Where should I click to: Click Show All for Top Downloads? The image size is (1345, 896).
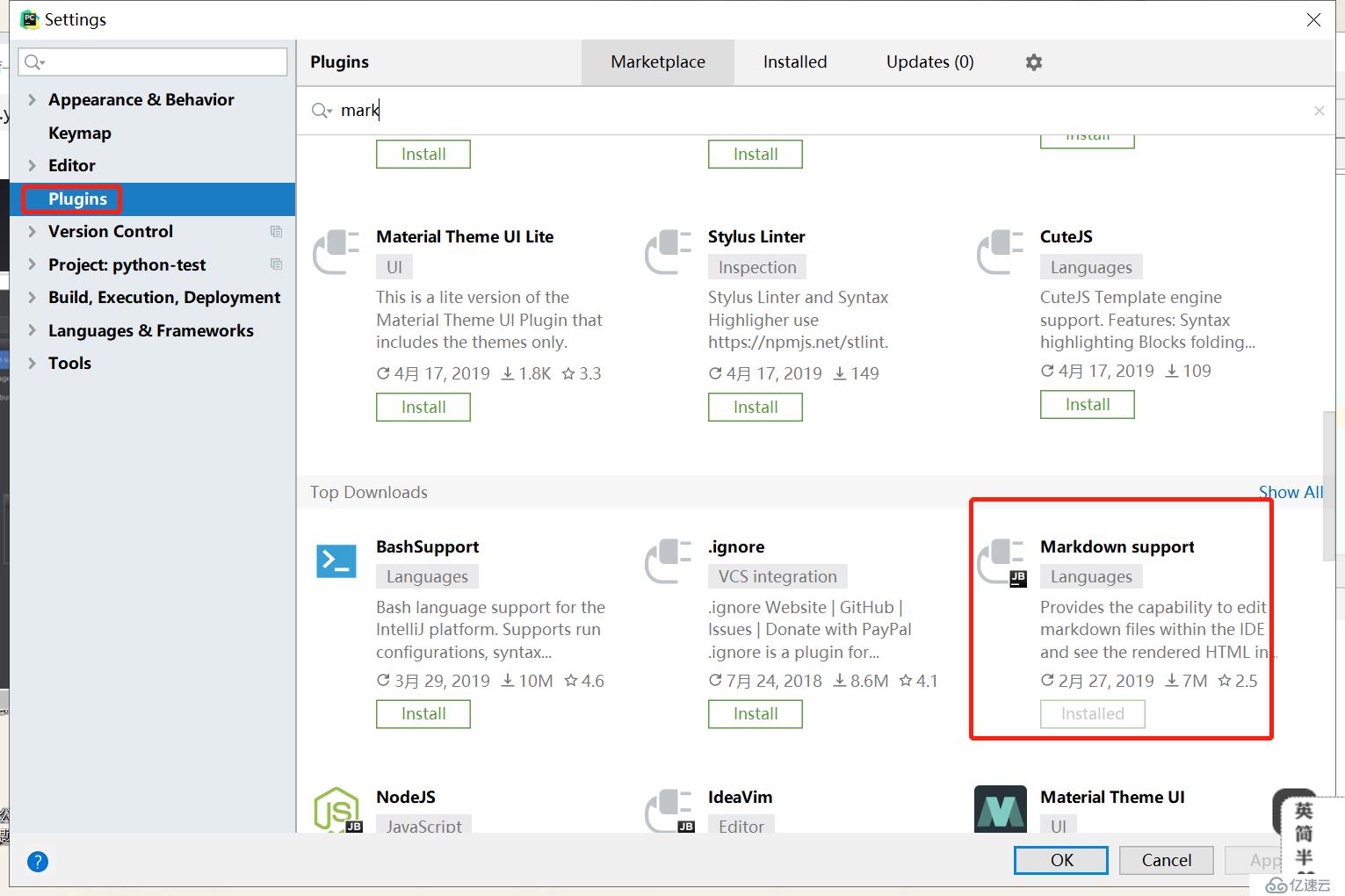pyautogui.click(x=1291, y=493)
